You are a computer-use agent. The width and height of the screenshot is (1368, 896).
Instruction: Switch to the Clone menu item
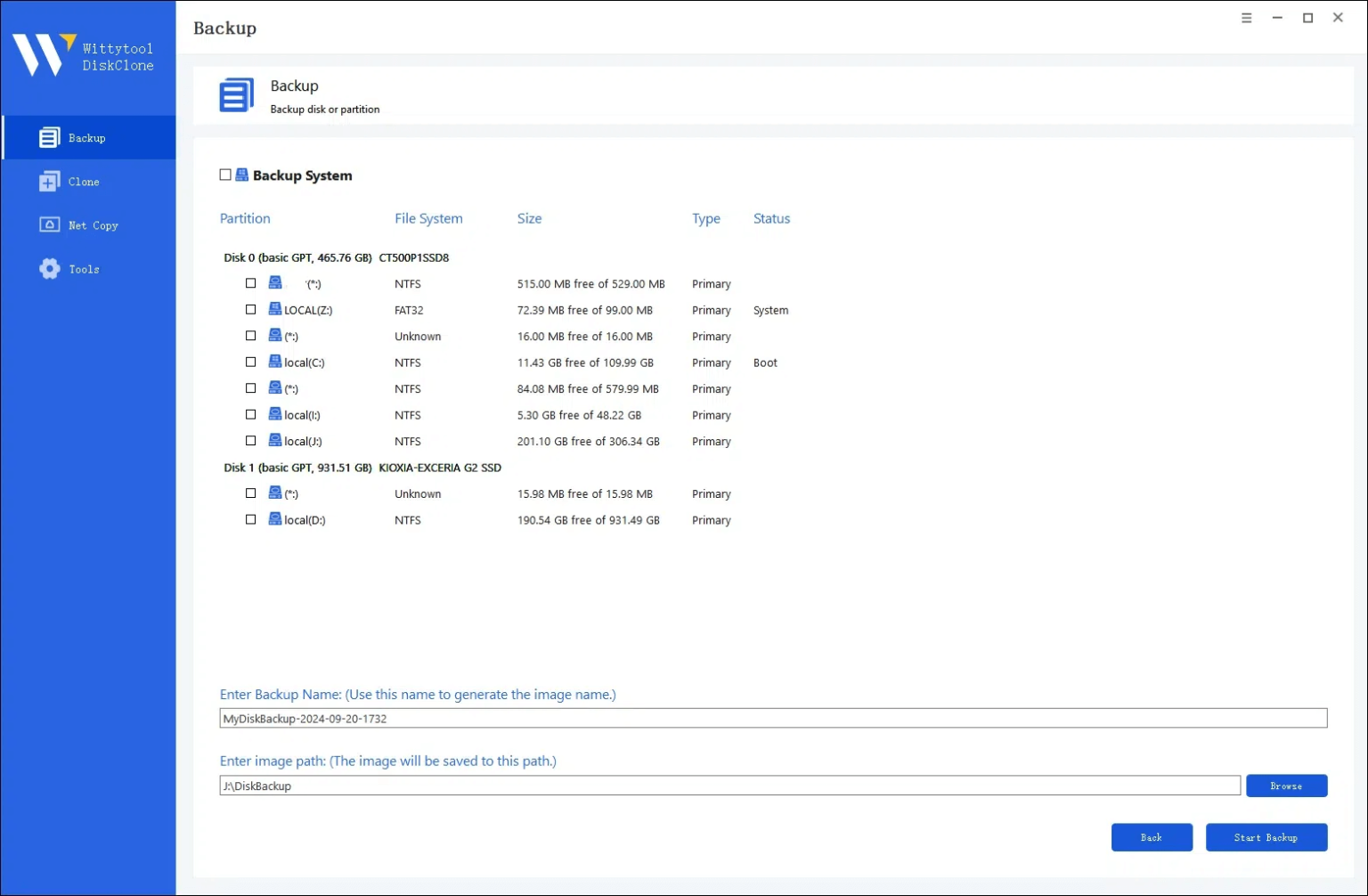84,182
